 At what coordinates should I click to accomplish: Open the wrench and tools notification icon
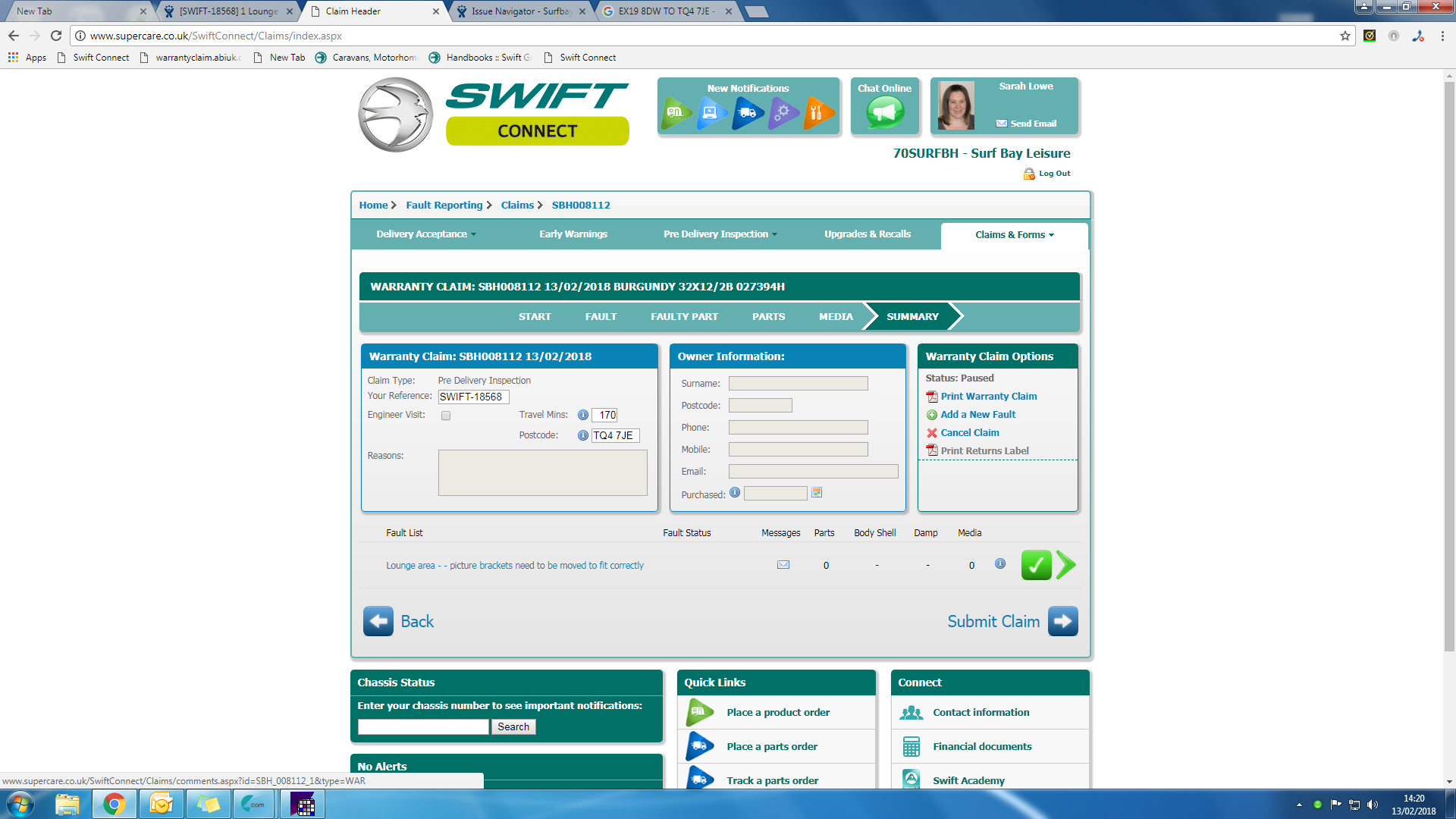pos(817,113)
